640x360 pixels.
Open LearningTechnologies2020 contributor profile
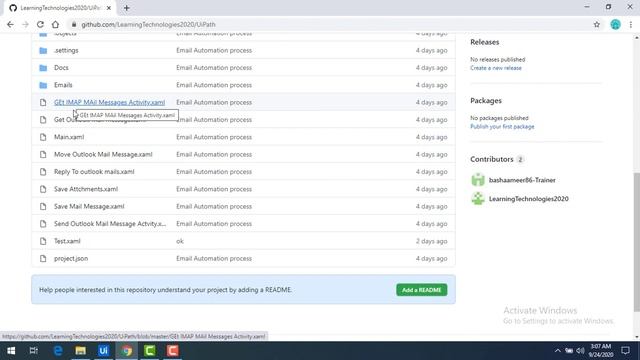click(529, 199)
